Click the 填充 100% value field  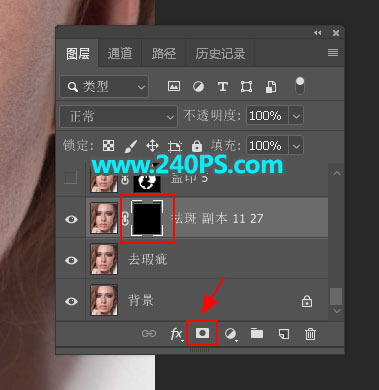pos(268,146)
